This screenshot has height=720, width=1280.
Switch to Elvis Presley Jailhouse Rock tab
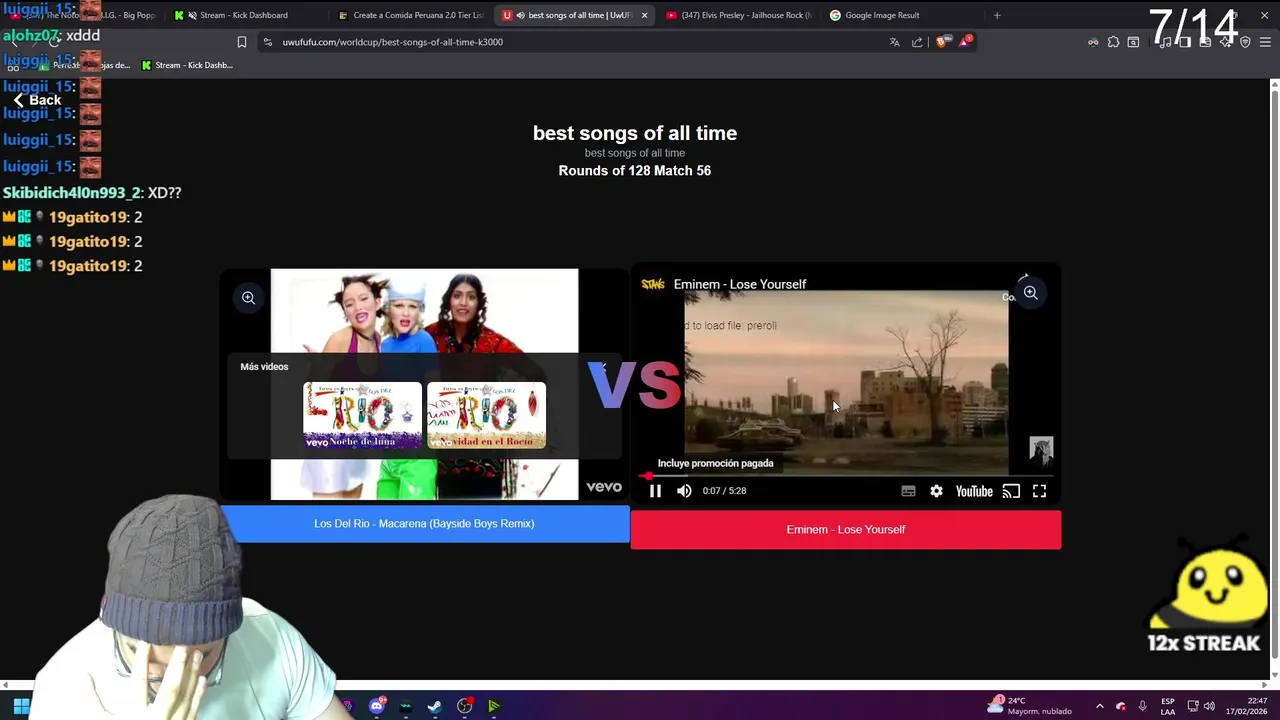point(738,15)
